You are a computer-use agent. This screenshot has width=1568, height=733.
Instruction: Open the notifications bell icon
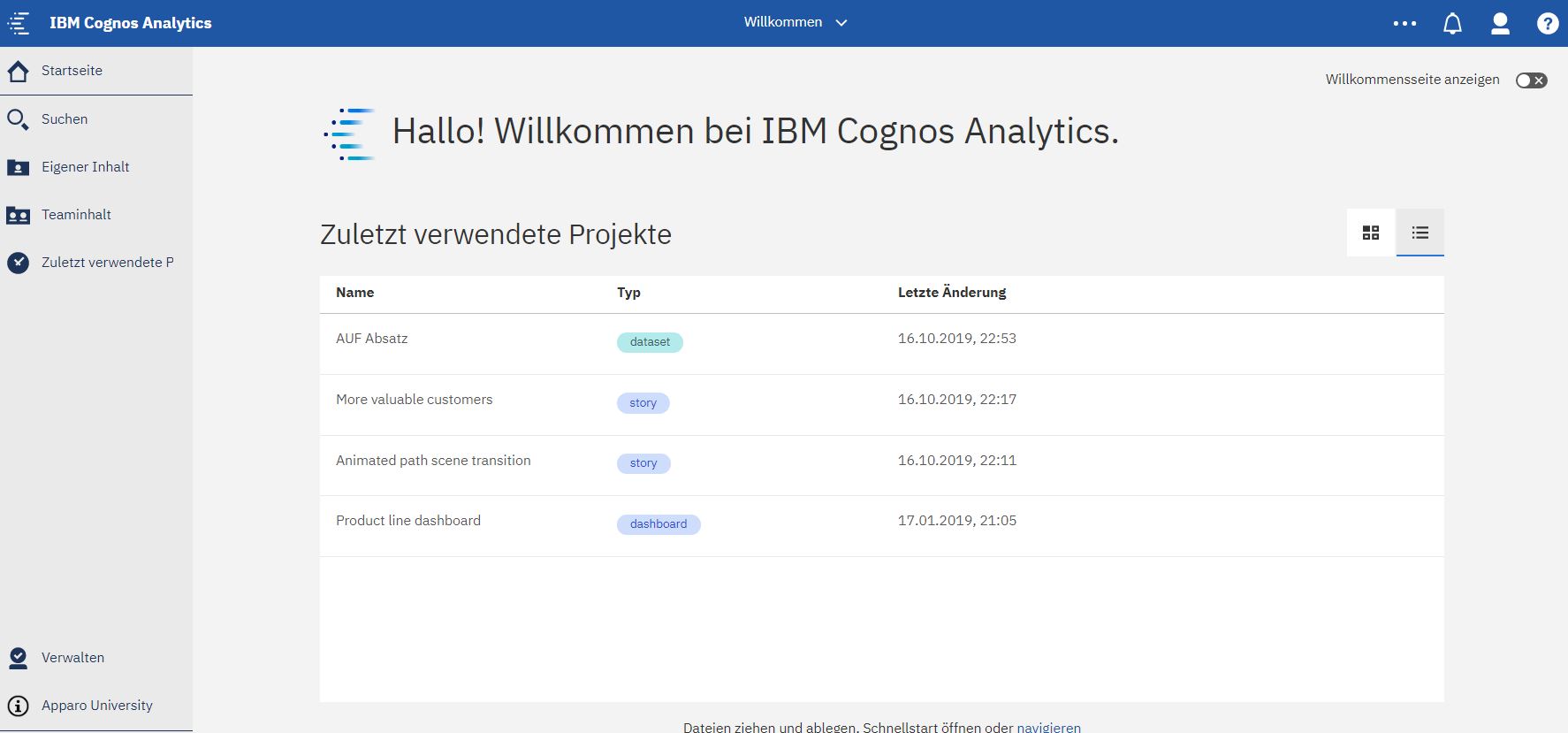(x=1452, y=24)
